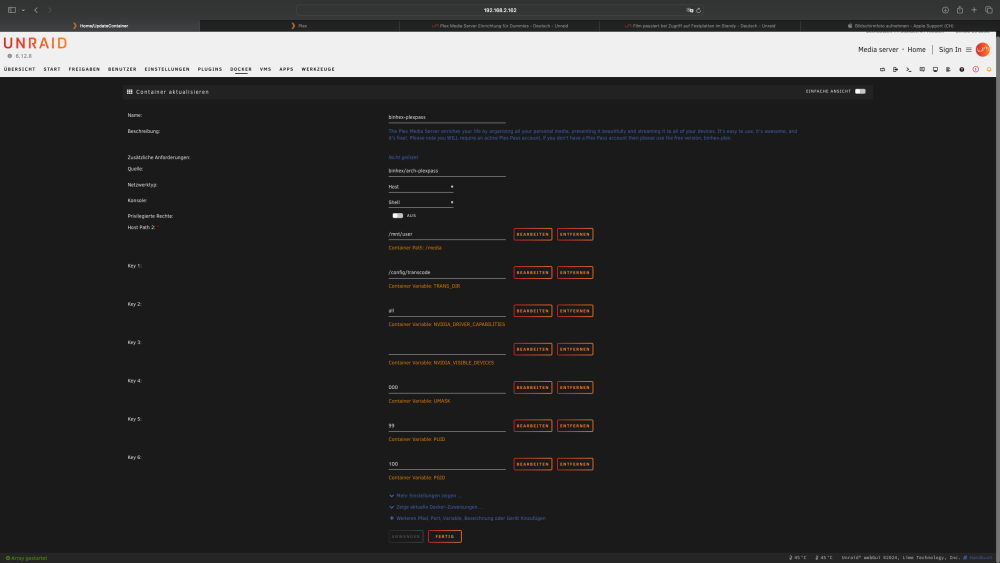Open the orange notifications bell
The width and height of the screenshot is (1000, 563).
pyautogui.click(x=989, y=69)
